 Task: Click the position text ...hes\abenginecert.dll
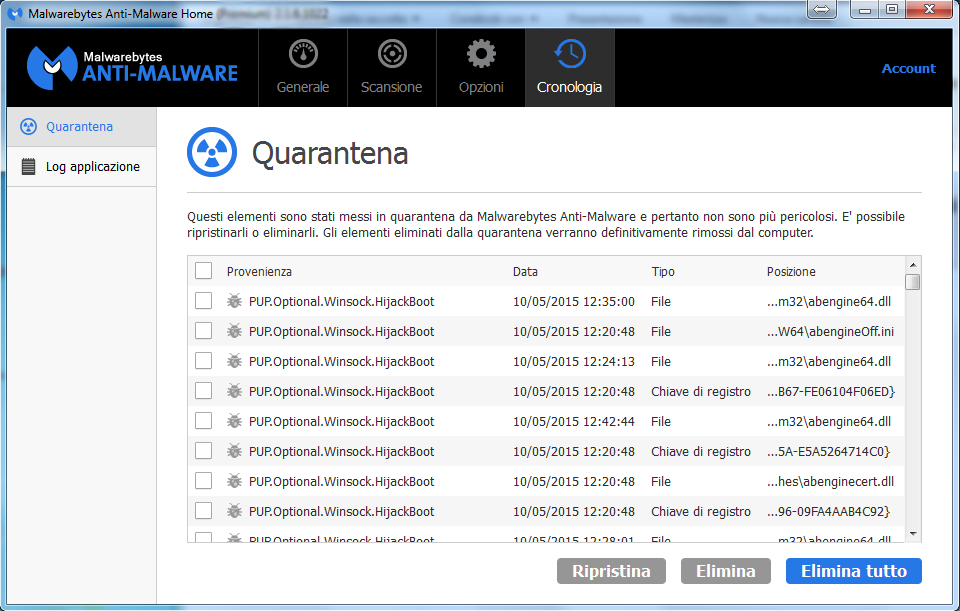click(x=830, y=482)
